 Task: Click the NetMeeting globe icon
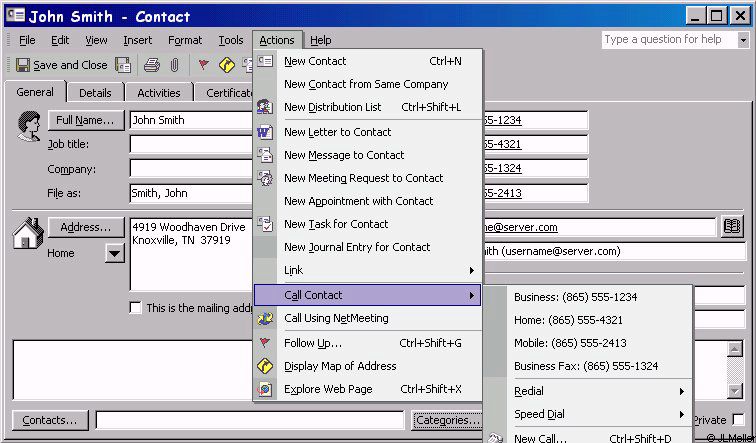pyautogui.click(x=265, y=318)
